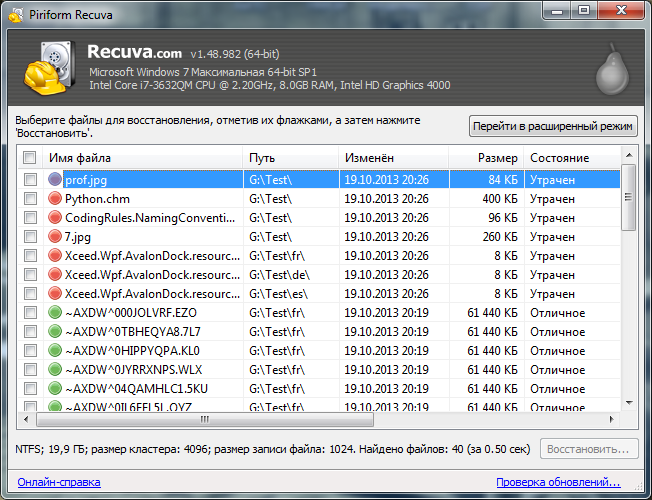The width and height of the screenshot is (652, 500).
Task: Click the file name ~AXDW^0HIPPYQPA.KL0
Action: [x=132, y=351]
